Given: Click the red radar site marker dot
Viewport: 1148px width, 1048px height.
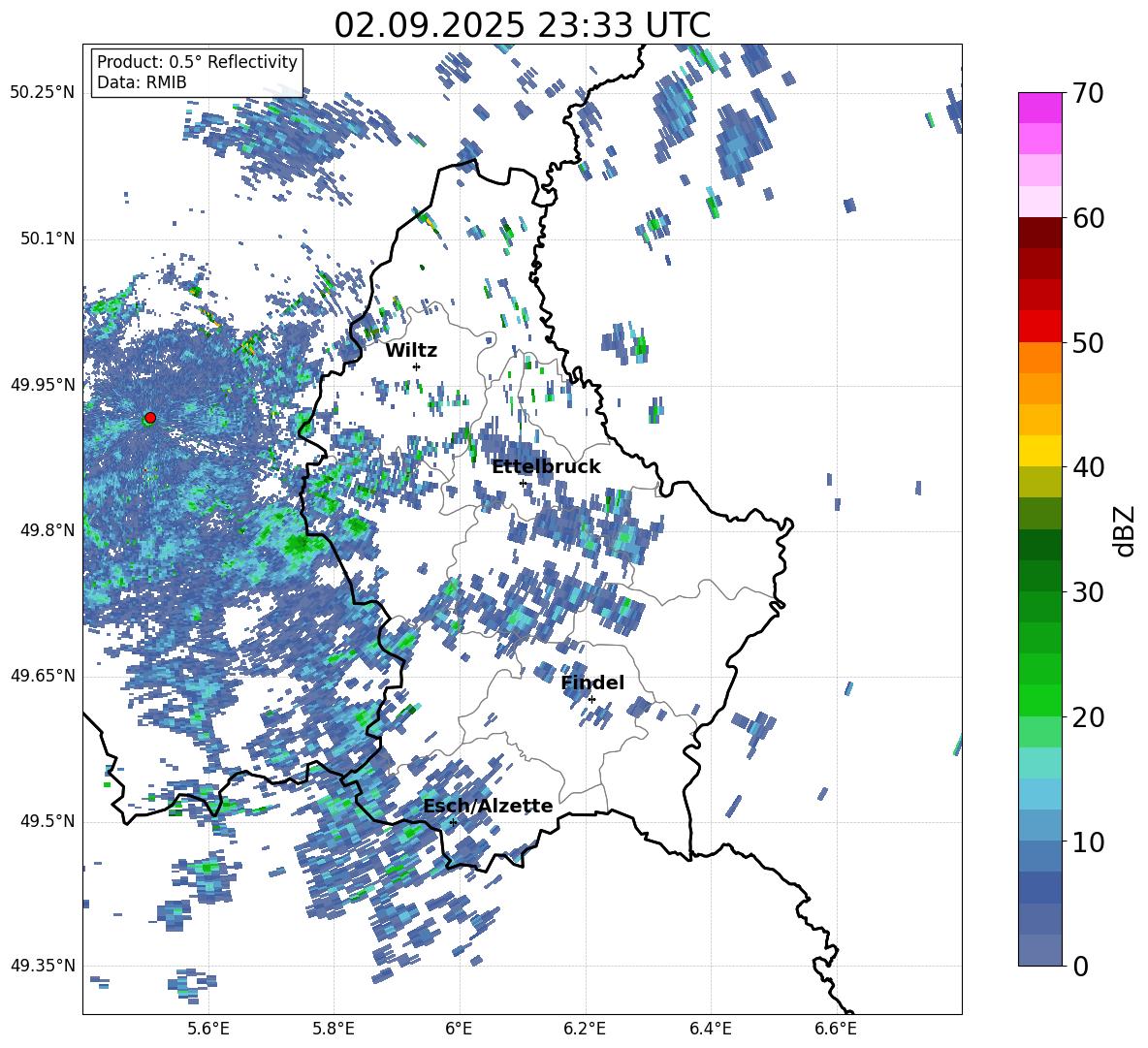Looking at the screenshot, I should coord(150,418).
